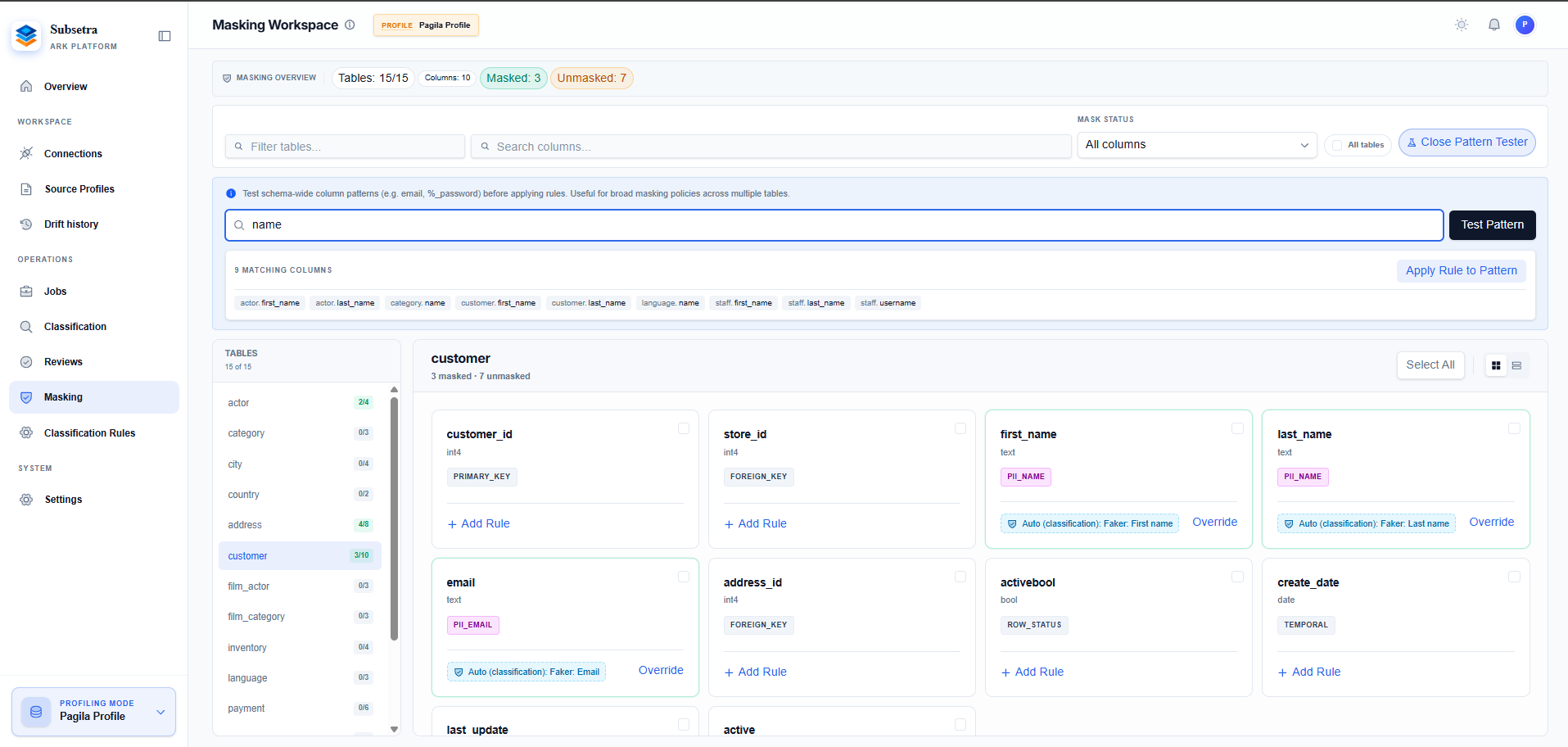
Task: Click the shield icon on email rule
Action: [459, 672]
